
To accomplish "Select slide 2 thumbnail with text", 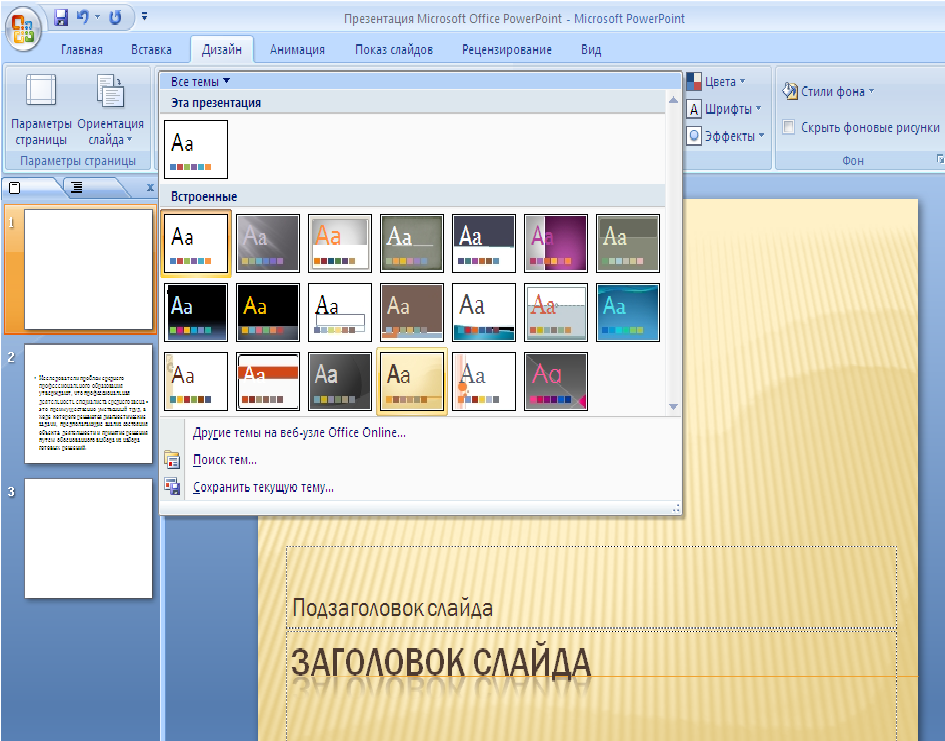I will 89,404.
